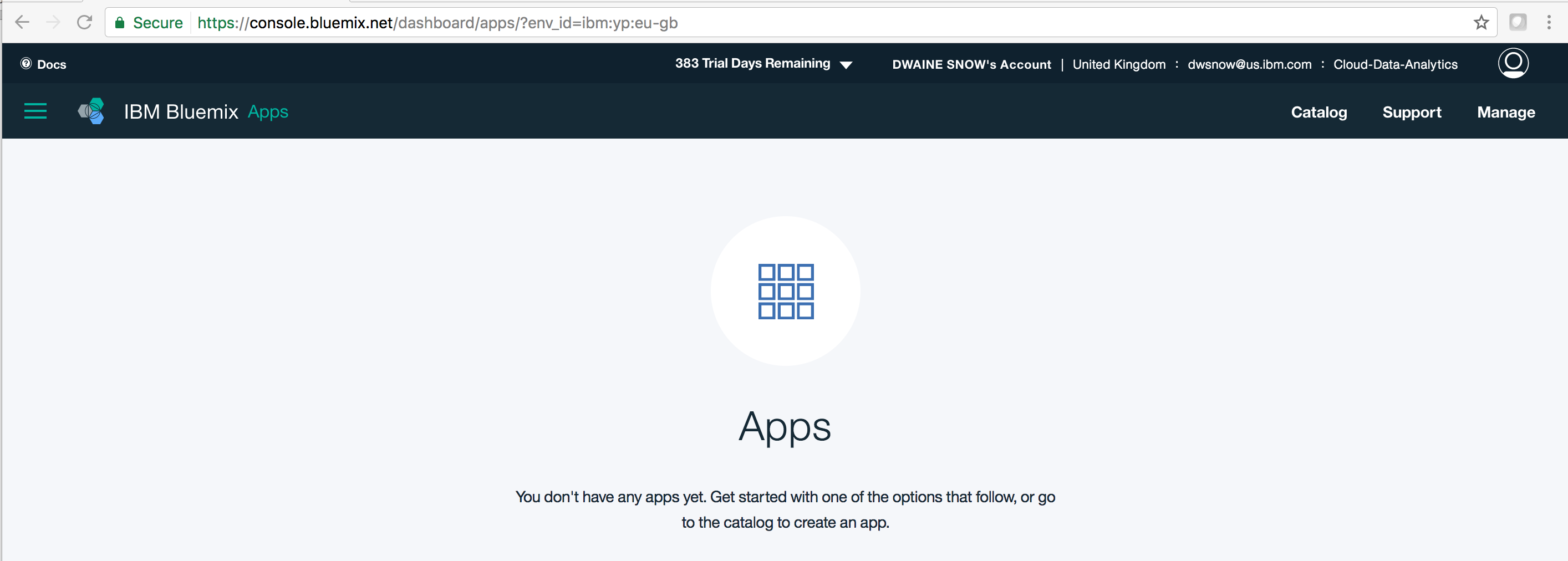
Task: Click the large Apps heading
Action: pyautogui.click(x=785, y=427)
